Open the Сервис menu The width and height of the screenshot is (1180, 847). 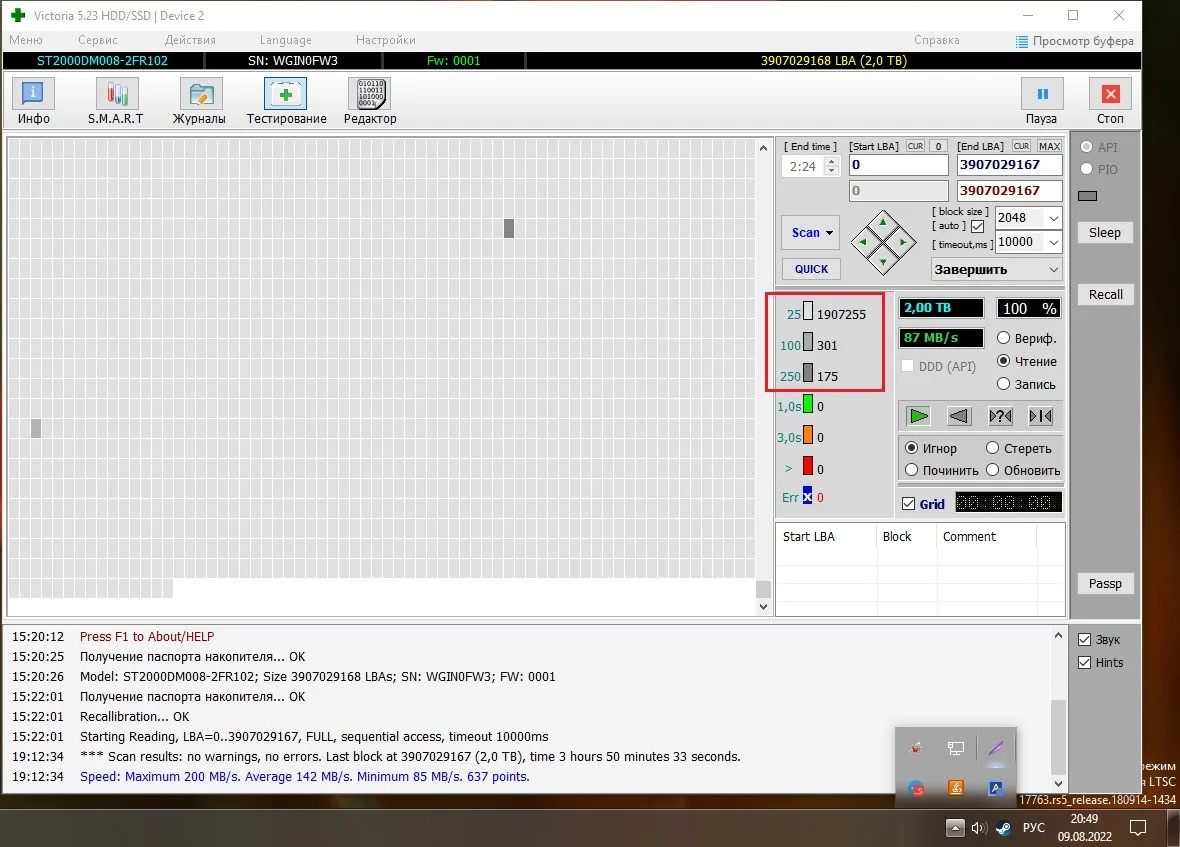pos(97,40)
